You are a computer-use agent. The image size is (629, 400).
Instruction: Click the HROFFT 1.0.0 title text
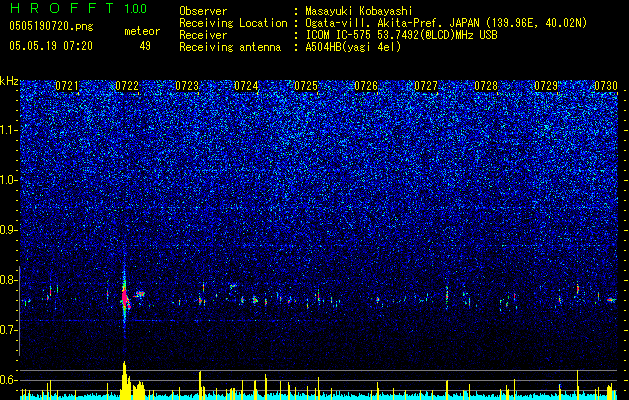click(x=78, y=8)
